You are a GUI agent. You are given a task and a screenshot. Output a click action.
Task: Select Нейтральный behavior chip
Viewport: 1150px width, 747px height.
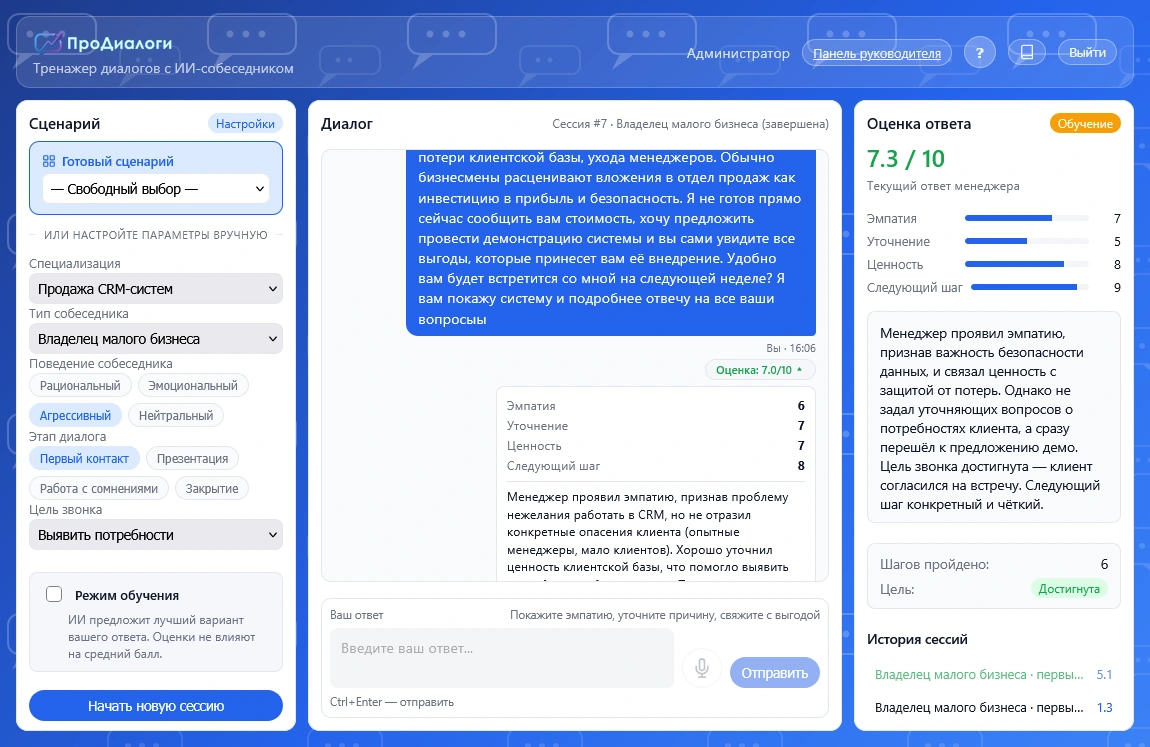point(176,416)
